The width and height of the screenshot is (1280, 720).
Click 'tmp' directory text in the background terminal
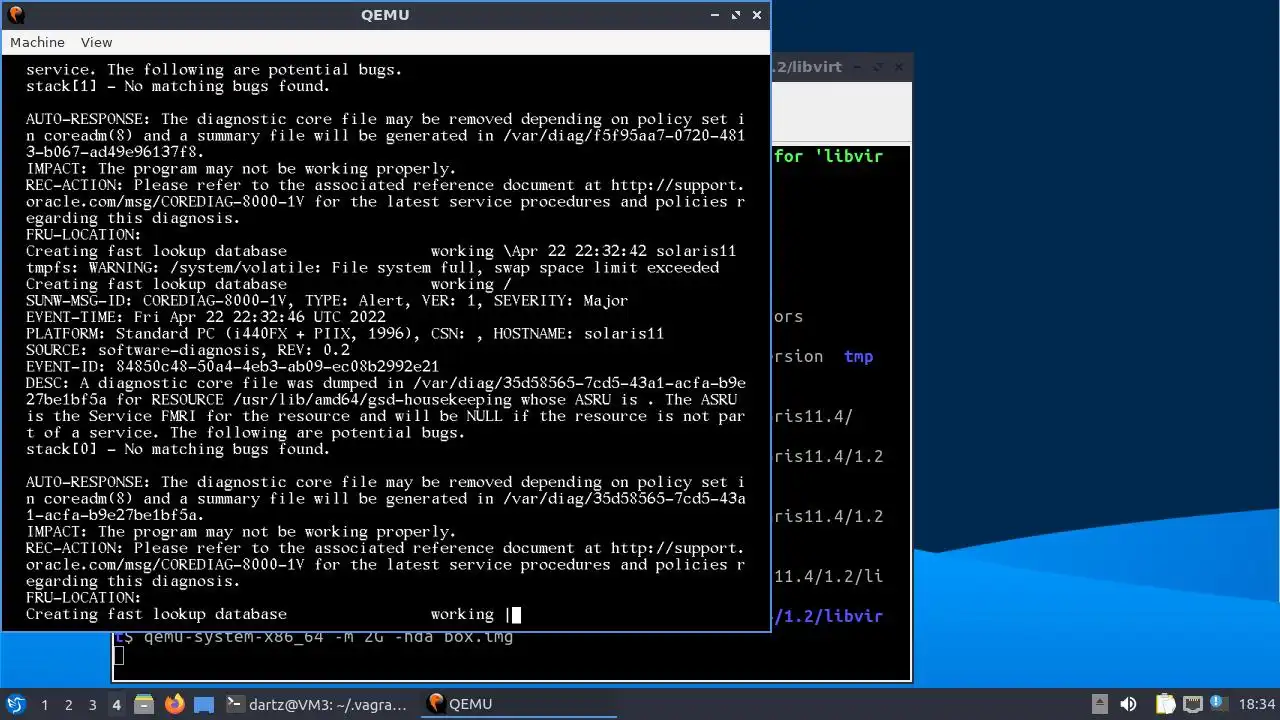tap(858, 356)
